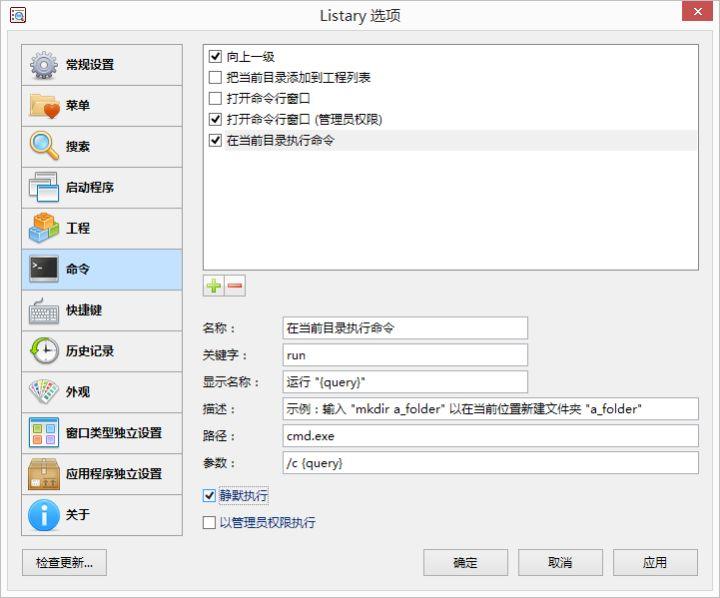Click the 快捷键 keyboard icon

click(44, 310)
